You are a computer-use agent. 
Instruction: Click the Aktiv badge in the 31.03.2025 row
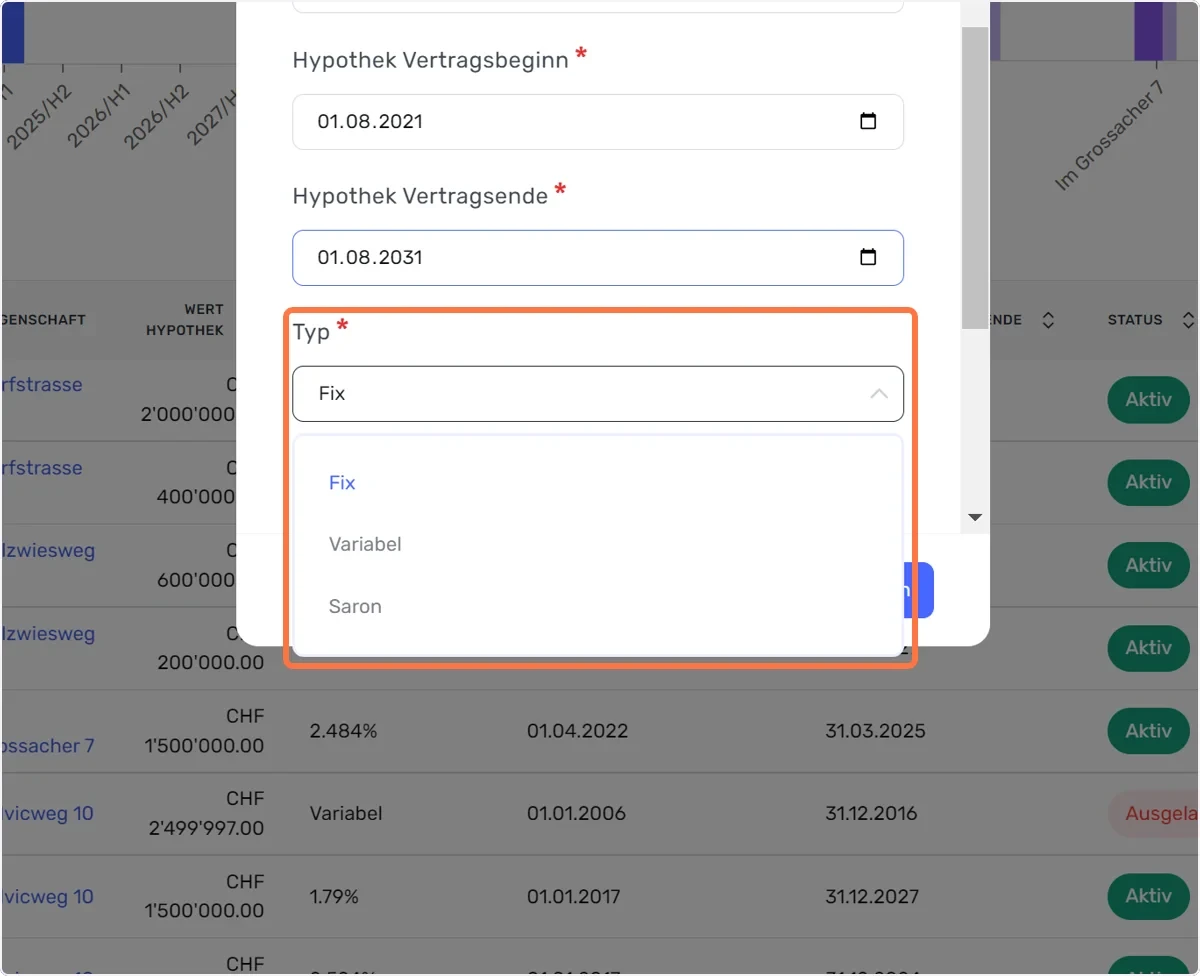click(1148, 731)
